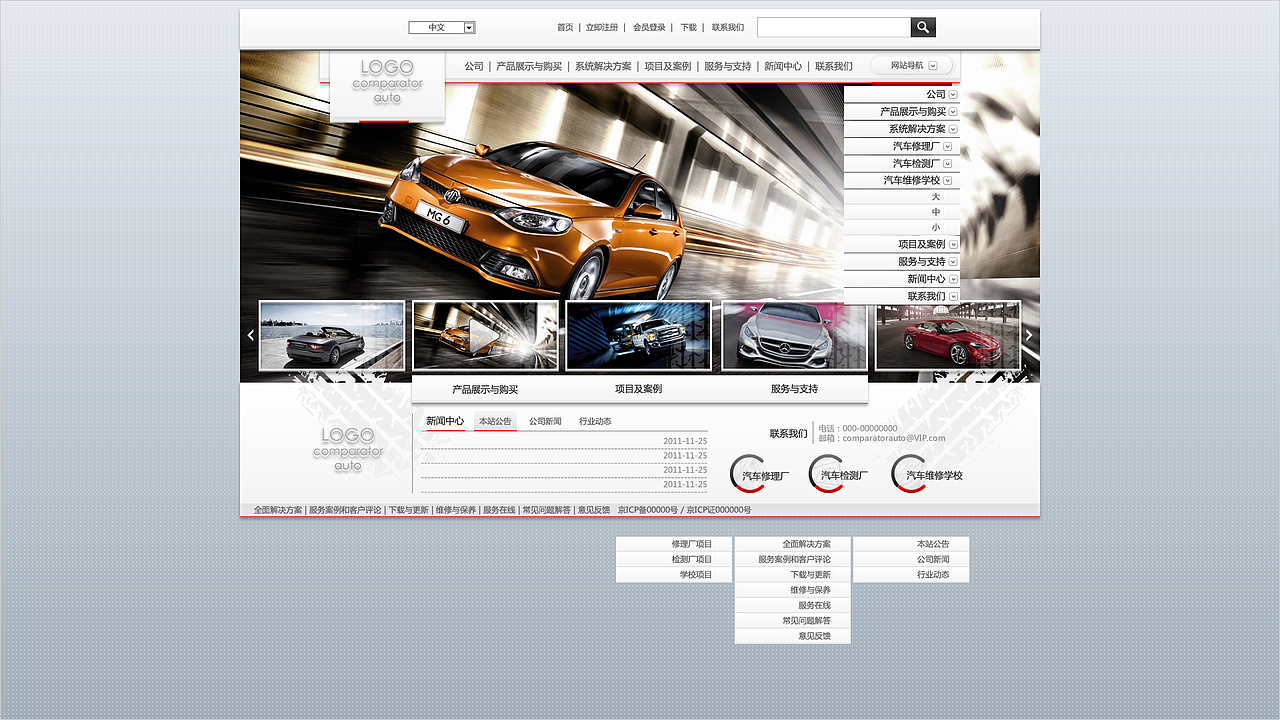Select 学校项目 submenu item

(674, 575)
